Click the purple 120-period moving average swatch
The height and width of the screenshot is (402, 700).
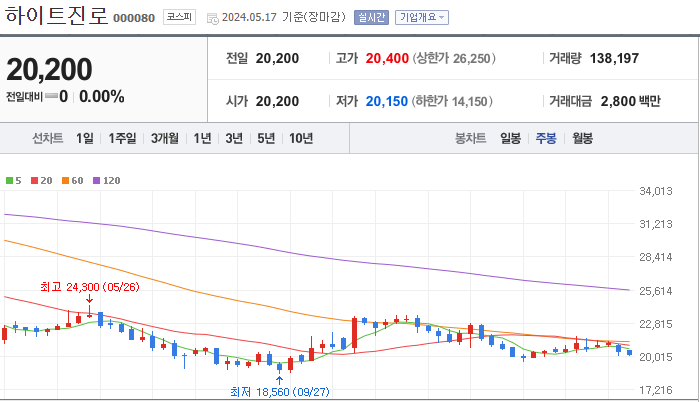click(x=96, y=180)
